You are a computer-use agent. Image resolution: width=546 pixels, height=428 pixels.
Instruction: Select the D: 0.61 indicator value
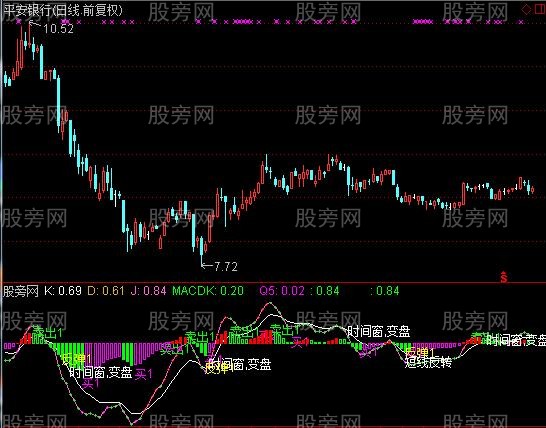tap(106, 291)
